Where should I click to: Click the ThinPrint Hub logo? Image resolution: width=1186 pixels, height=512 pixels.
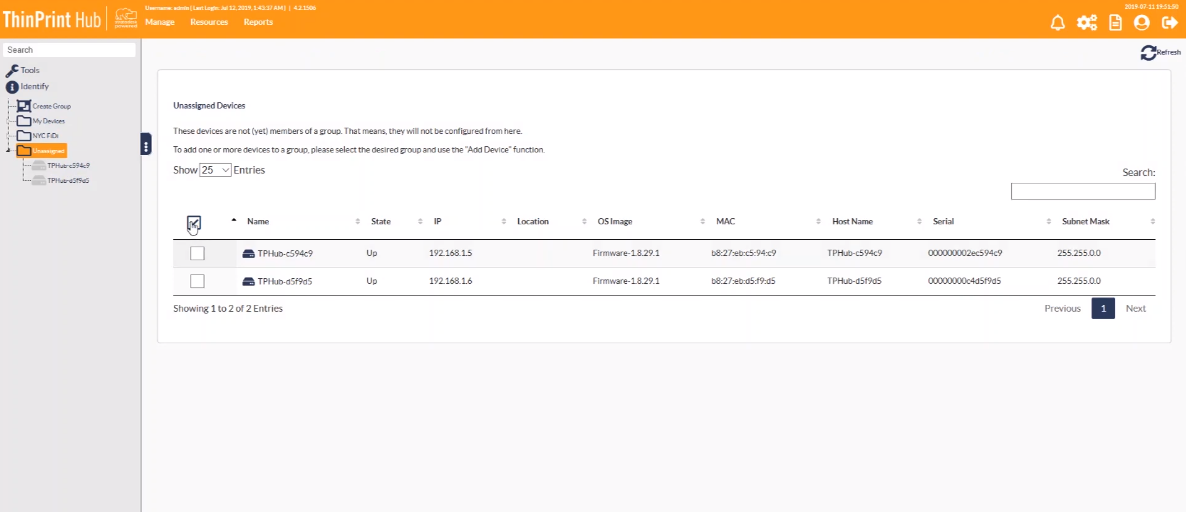(x=51, y=18)
